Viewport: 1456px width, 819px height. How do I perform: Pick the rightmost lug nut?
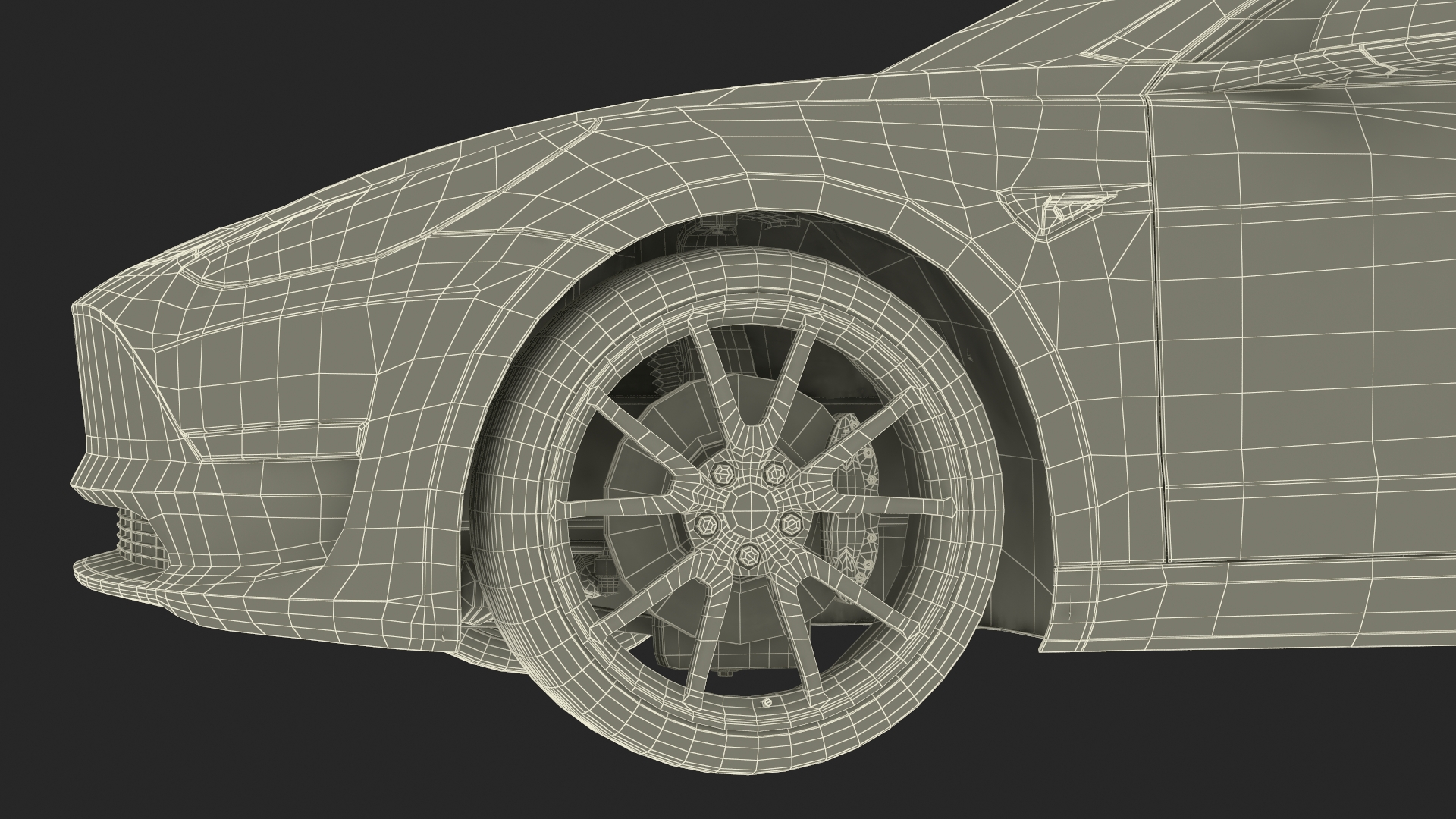792,522
